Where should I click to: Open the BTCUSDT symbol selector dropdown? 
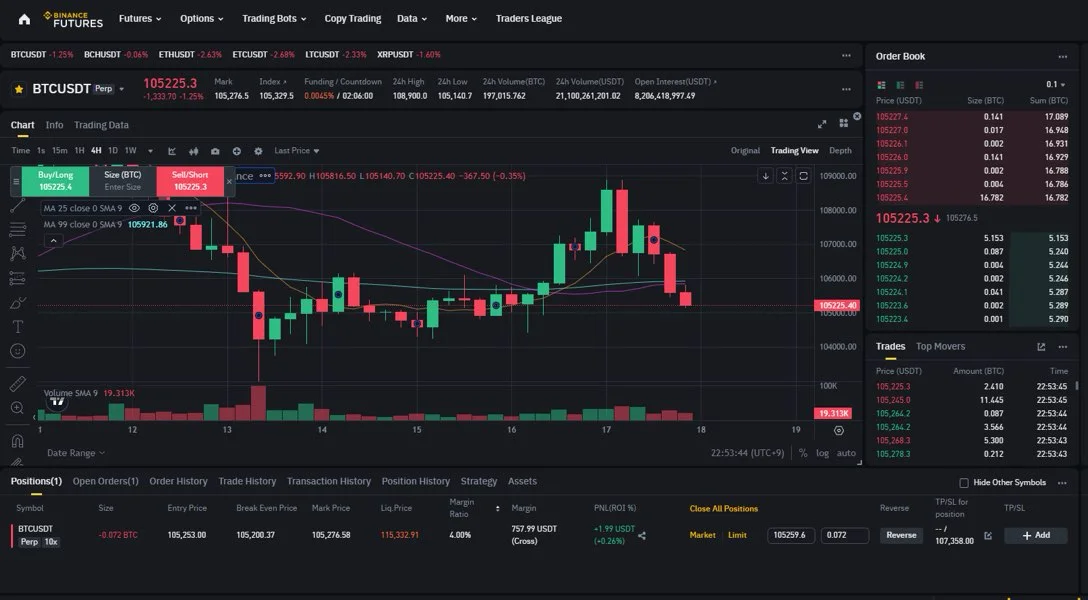point(121,89)
